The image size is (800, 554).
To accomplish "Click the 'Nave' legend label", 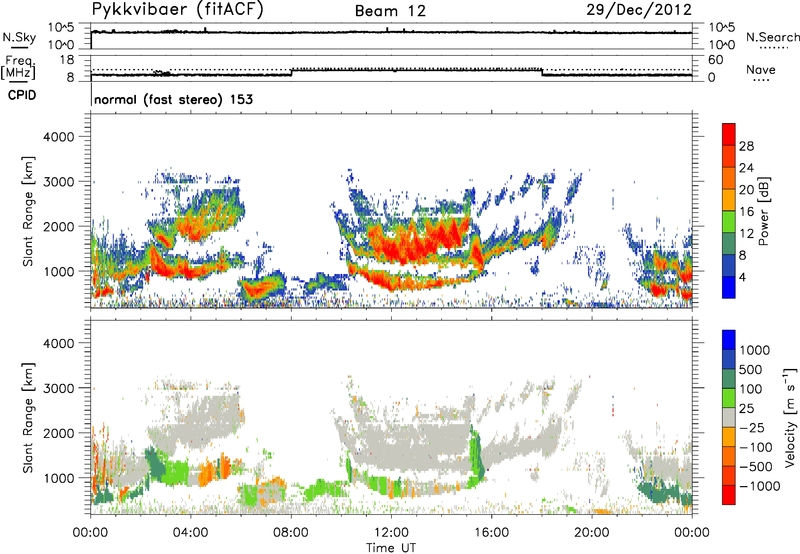I will click(761, 70).
